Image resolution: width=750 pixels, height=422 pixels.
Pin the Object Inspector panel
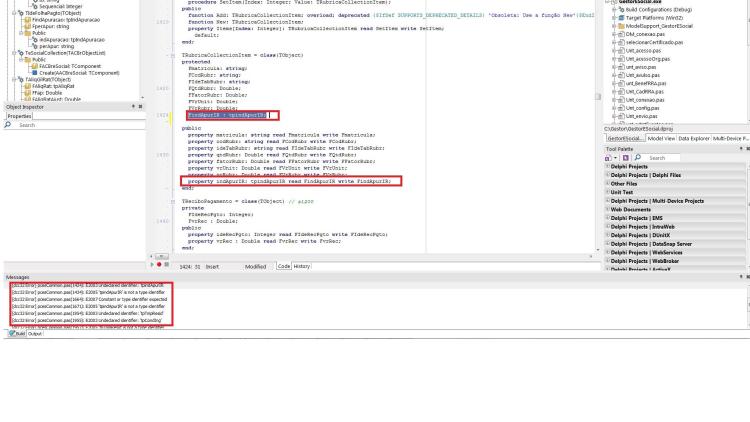[133, 107]
